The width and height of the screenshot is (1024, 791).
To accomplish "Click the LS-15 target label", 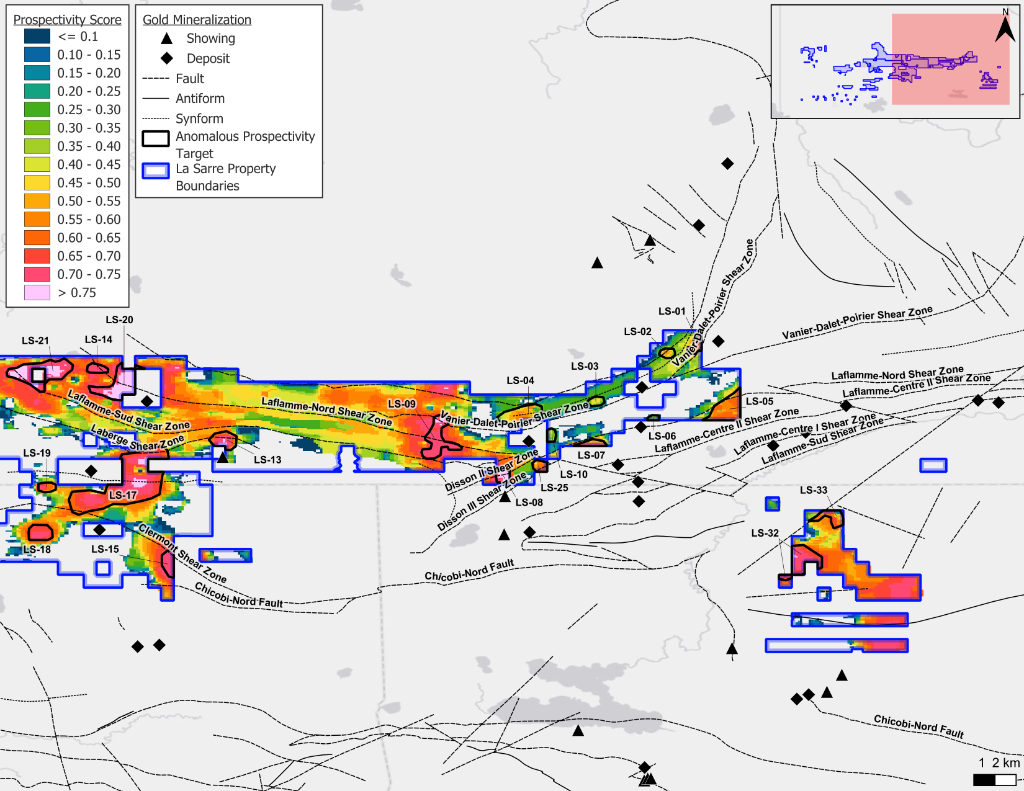I will point(105,549).
